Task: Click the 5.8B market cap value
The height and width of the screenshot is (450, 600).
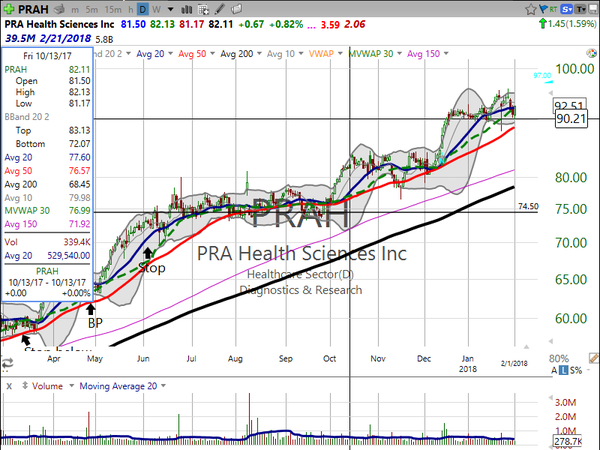Action: pyautogui.click(x=104, y=39)
